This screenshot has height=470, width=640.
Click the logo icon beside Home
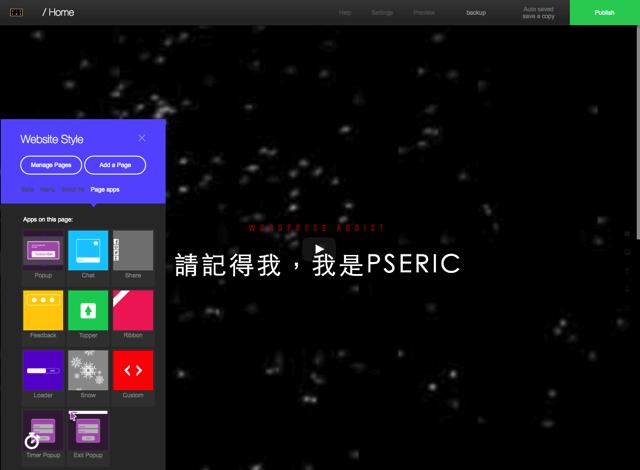(16, 13)
